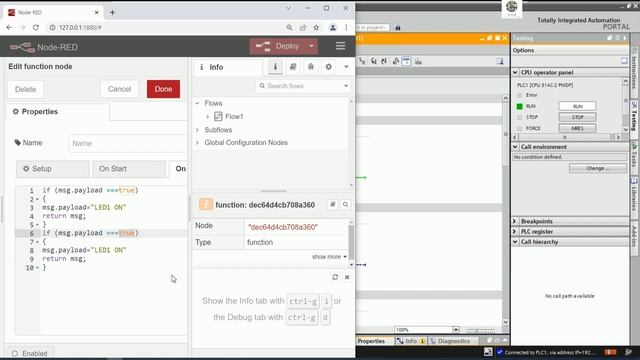Open the sidebar Configuration nodes gear icon
This screenshot has height=360, width=640.
pos(329,67)
